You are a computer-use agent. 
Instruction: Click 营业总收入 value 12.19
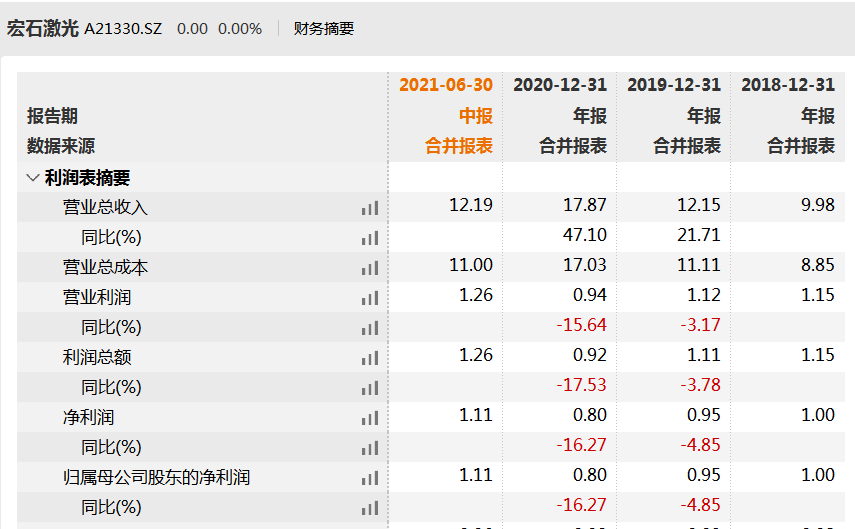tap(471, 205)
